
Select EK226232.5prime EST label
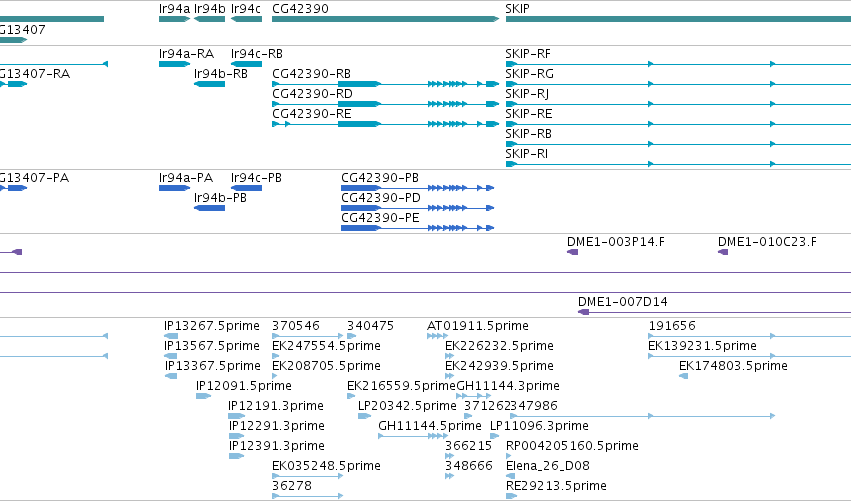(499, 346)
